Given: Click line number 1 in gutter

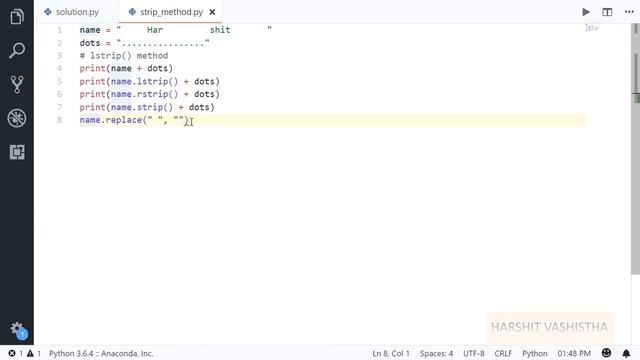Looking at the screenshot, I should pyautogui.click(x=60, y=30).
